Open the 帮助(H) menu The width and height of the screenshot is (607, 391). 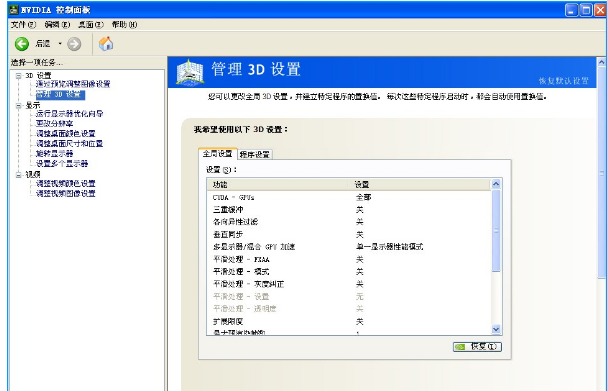pos(124,25)
